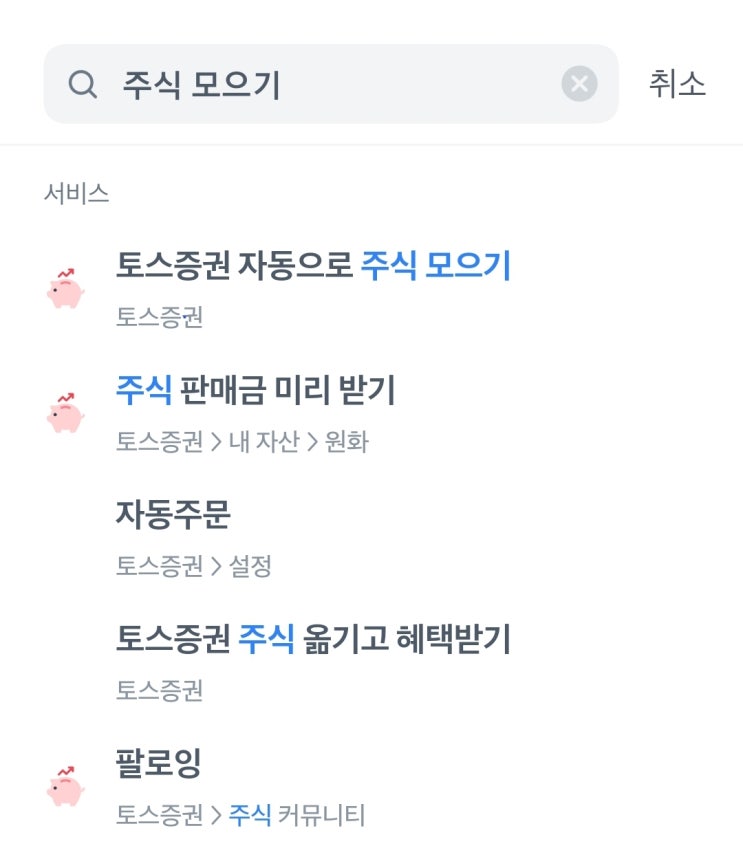Open 토스증권 주식 옮기고 혜택받기 result

coord(313,639)
